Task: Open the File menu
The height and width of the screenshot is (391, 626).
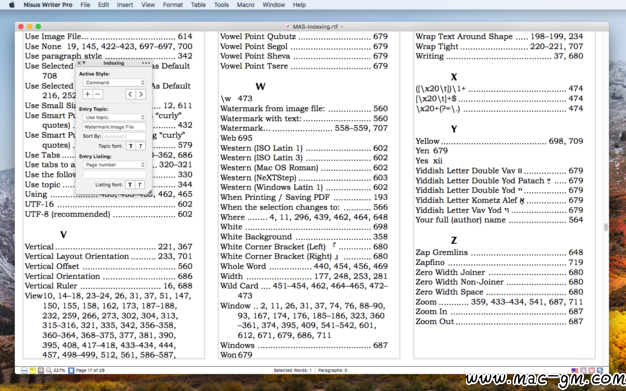Action: (x=85, y=5)
